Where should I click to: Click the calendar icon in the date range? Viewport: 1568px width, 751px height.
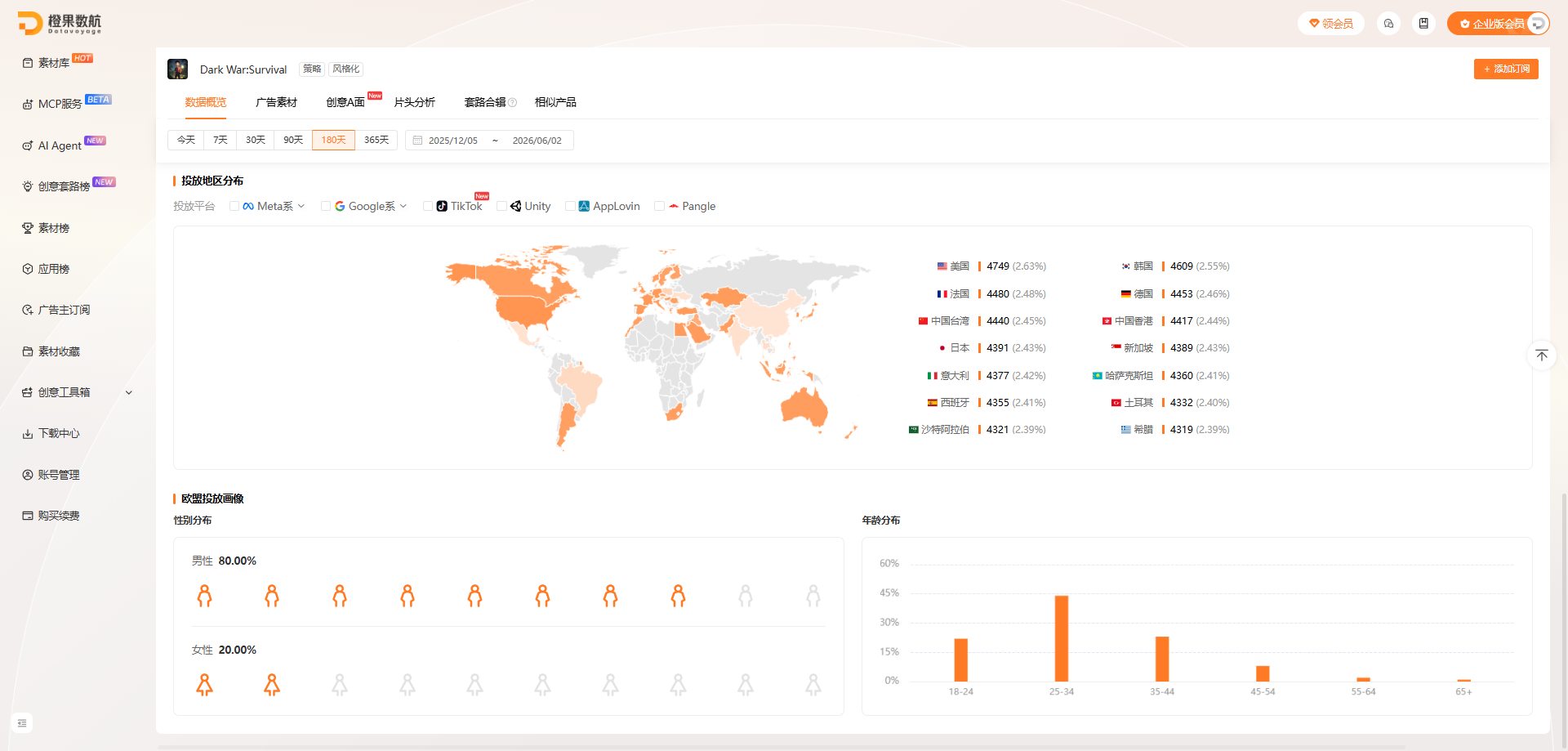coord(417,141)
